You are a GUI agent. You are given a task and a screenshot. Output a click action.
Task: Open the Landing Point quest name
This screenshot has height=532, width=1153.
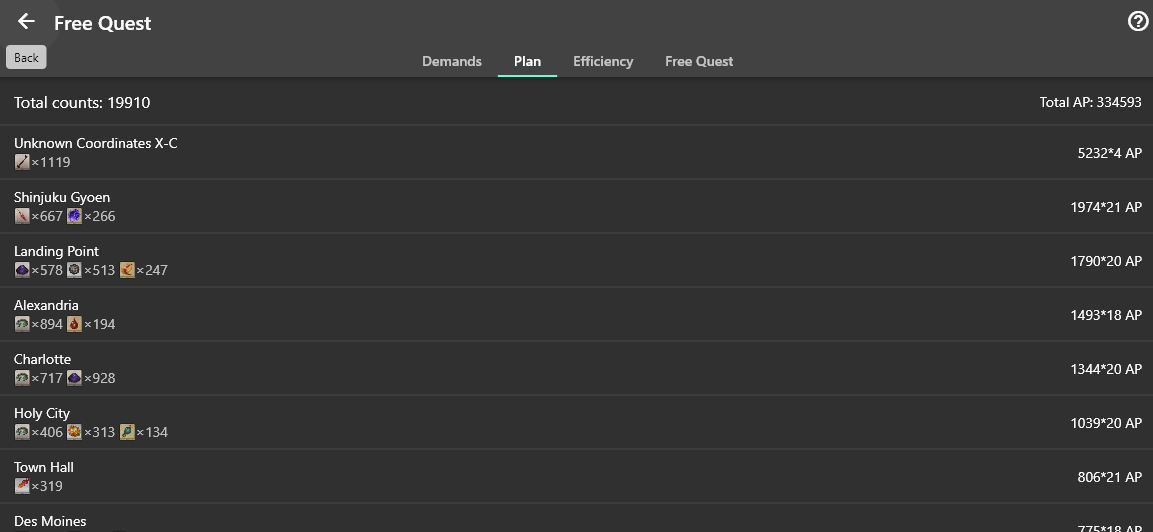click(x=56, y=251)
